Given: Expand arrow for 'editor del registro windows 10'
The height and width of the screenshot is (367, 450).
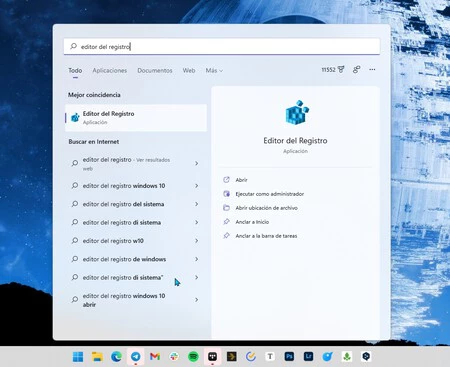Looking at the screenshot, I should click(x=197, y=186).
